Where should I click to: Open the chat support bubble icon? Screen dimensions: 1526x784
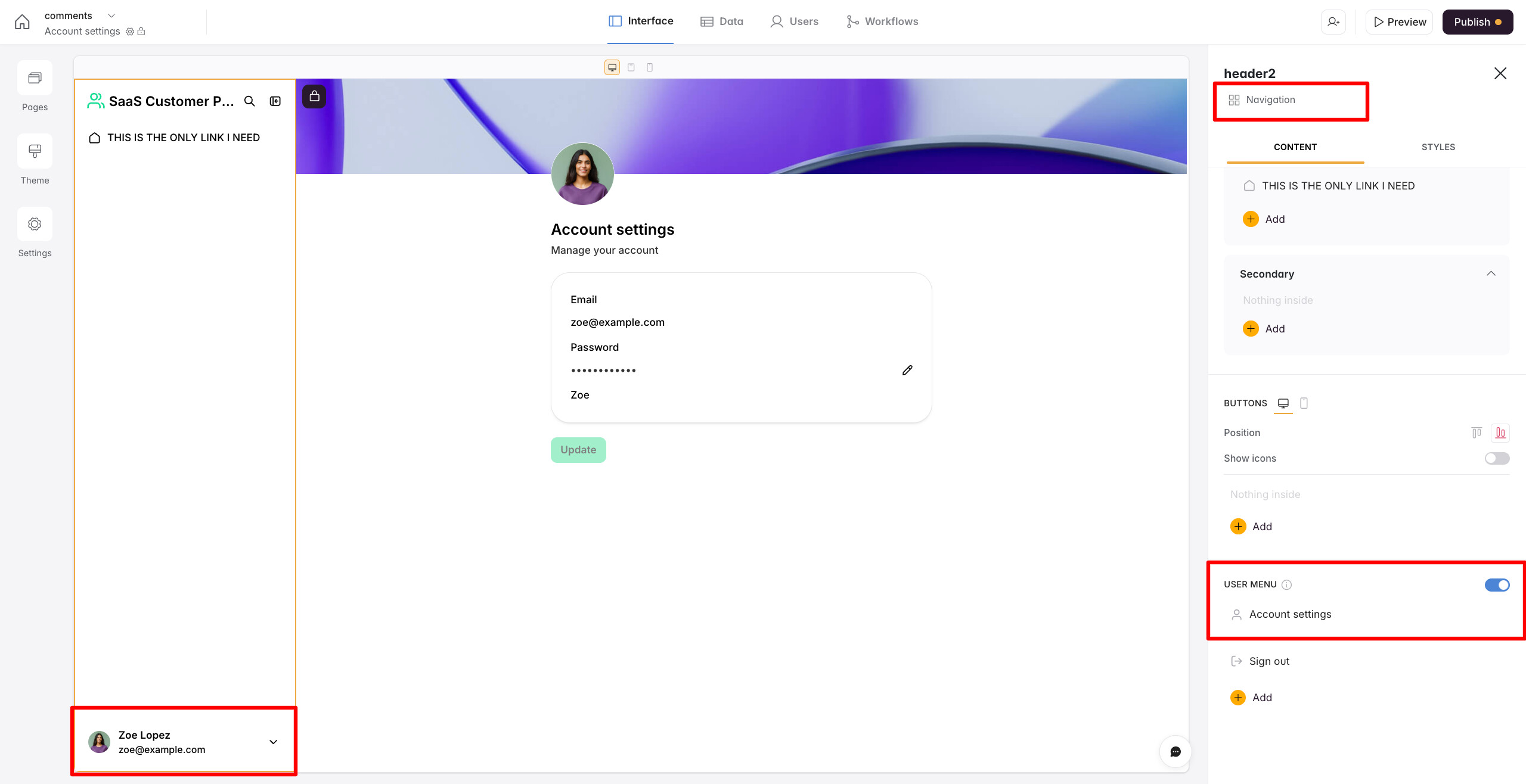[1175, 752]
